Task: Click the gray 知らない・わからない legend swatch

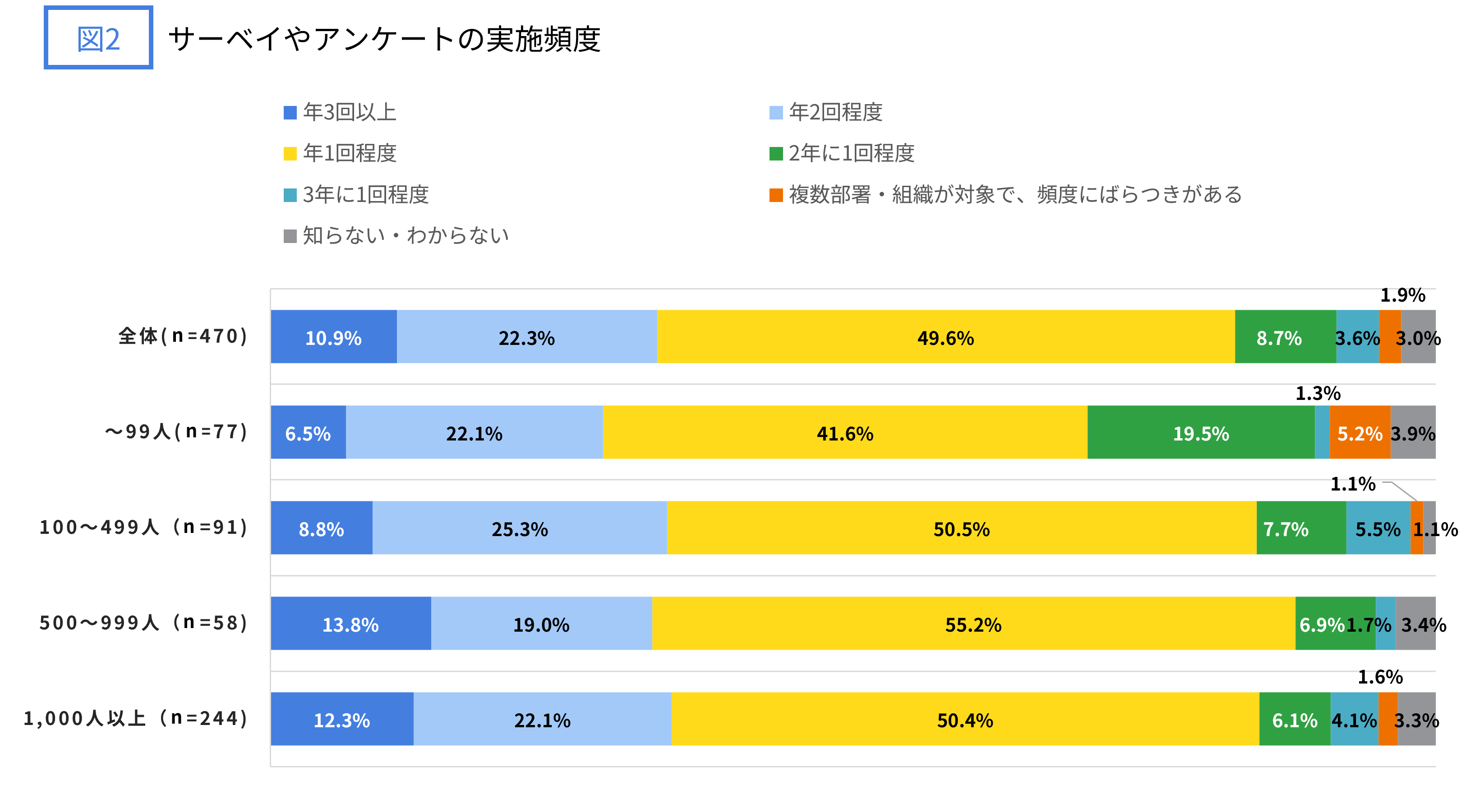Action: (290, 236)
